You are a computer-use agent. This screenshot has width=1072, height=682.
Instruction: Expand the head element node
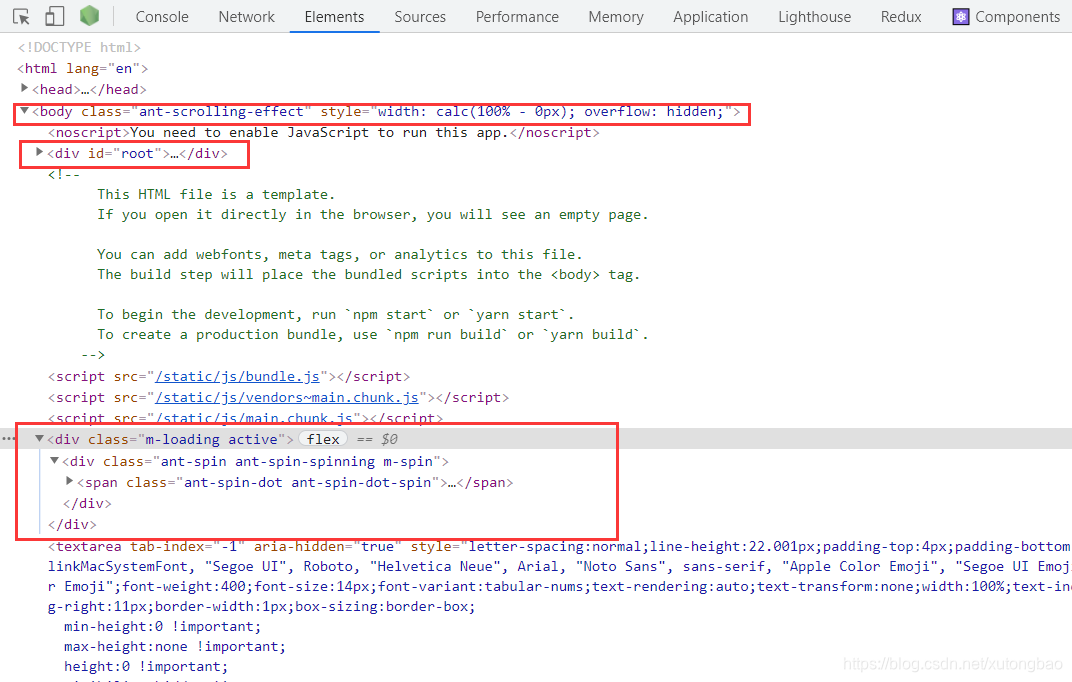(24, 89)
